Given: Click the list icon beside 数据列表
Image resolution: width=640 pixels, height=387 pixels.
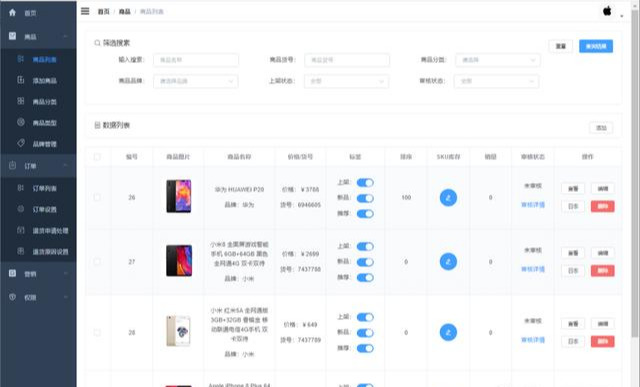Looking at the screenshot, I should [x=97, y=125].
